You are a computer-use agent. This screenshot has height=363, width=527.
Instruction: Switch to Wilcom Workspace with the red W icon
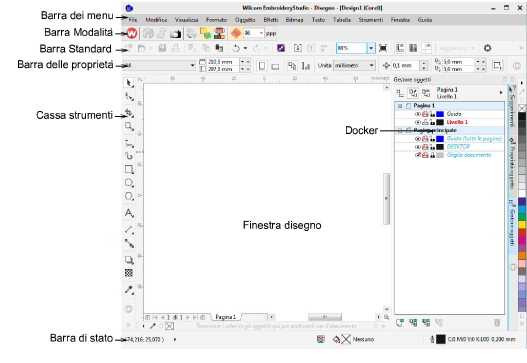pyautogui.click(x=131, y=33)
